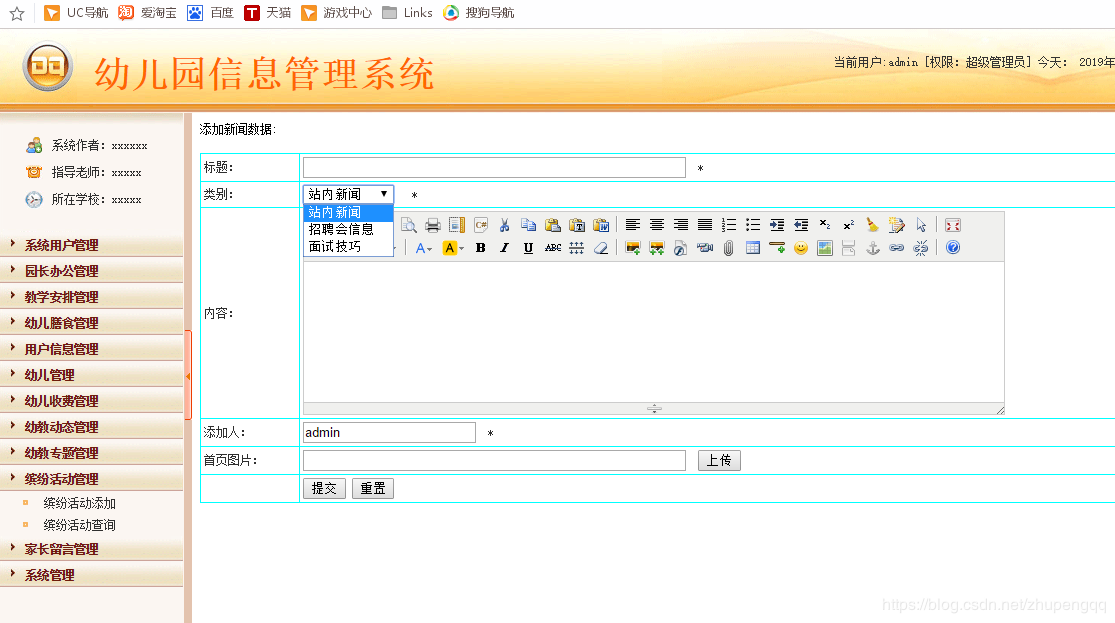The width and height of the screenshot is (1115, 623).
Task: Toggle underline formatting
Action: click(528, 247)
